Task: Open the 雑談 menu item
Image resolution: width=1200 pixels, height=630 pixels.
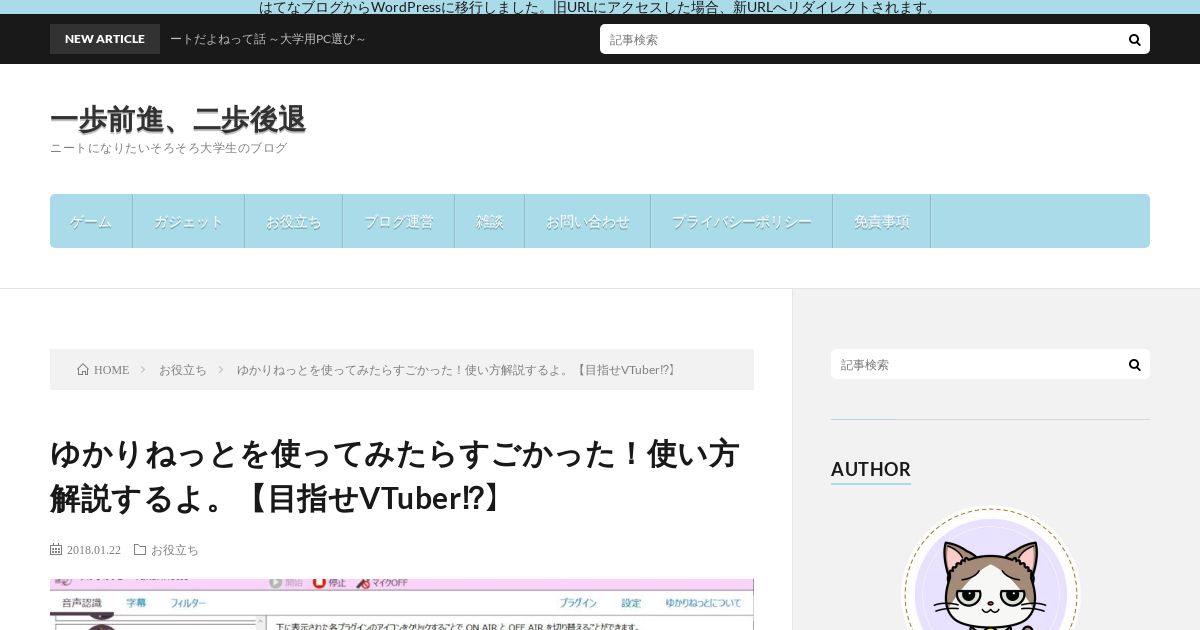Action: pyautogui.click(x=490, y=221)
